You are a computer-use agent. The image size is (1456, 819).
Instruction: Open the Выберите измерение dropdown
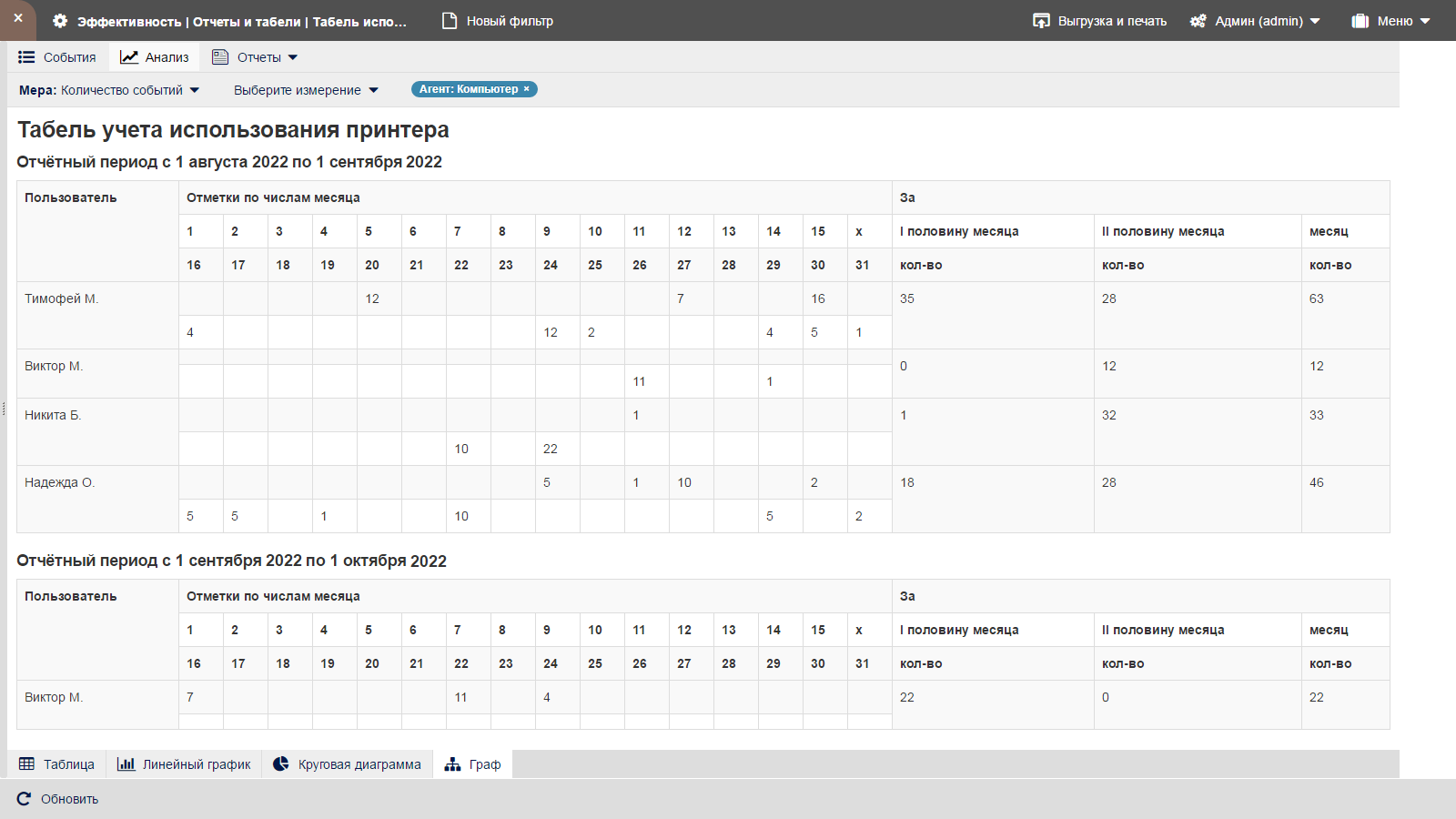point(306,90)
